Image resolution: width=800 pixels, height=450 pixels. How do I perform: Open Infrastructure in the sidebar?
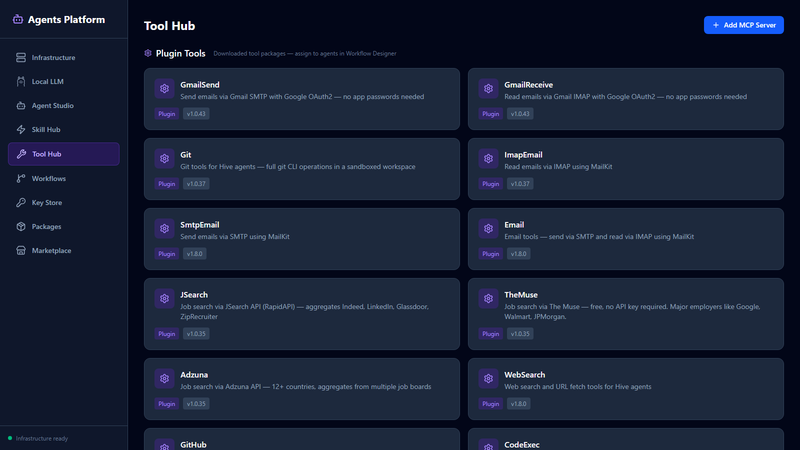click(53, 58)
